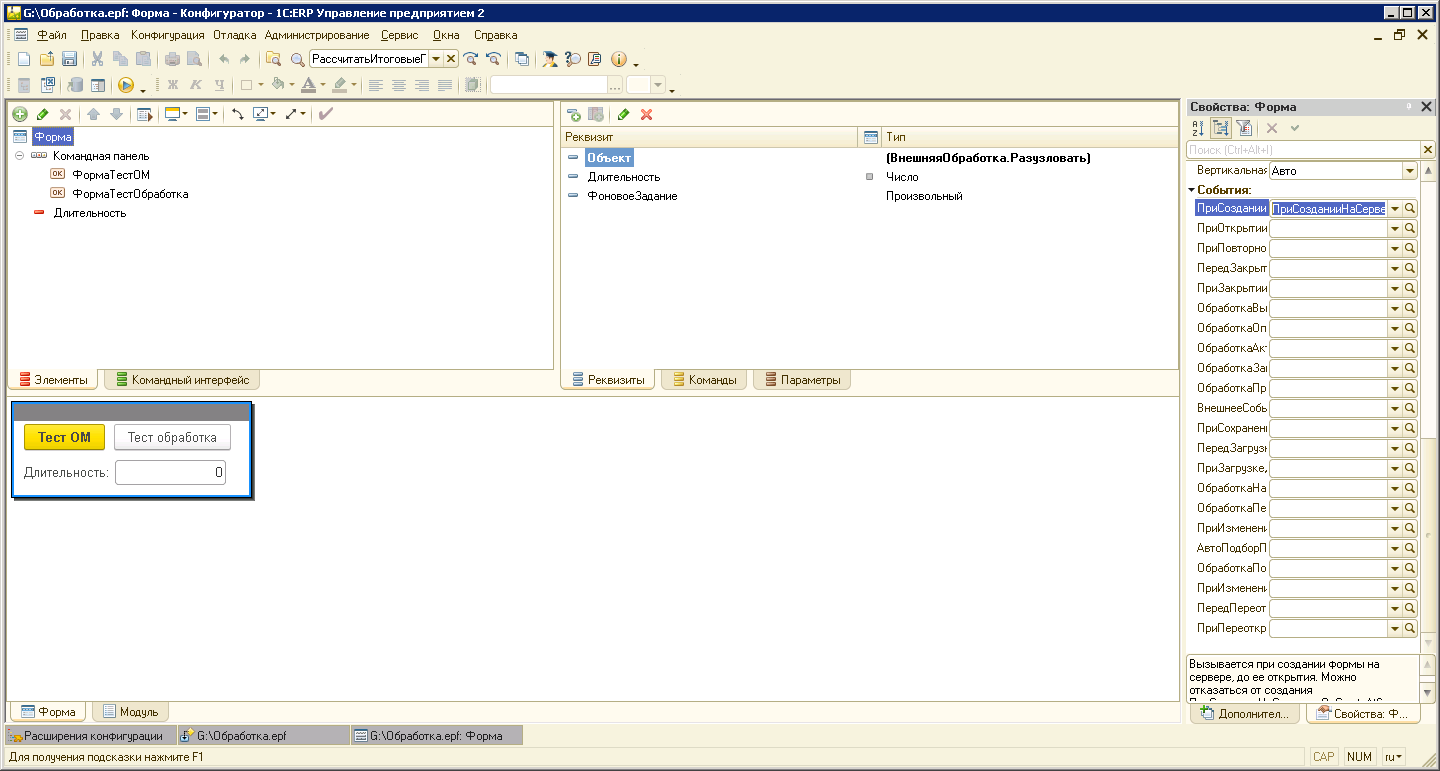The image size is (1440, 771).
Task: Click the info About icon
Action: click(x=618, y=59)
